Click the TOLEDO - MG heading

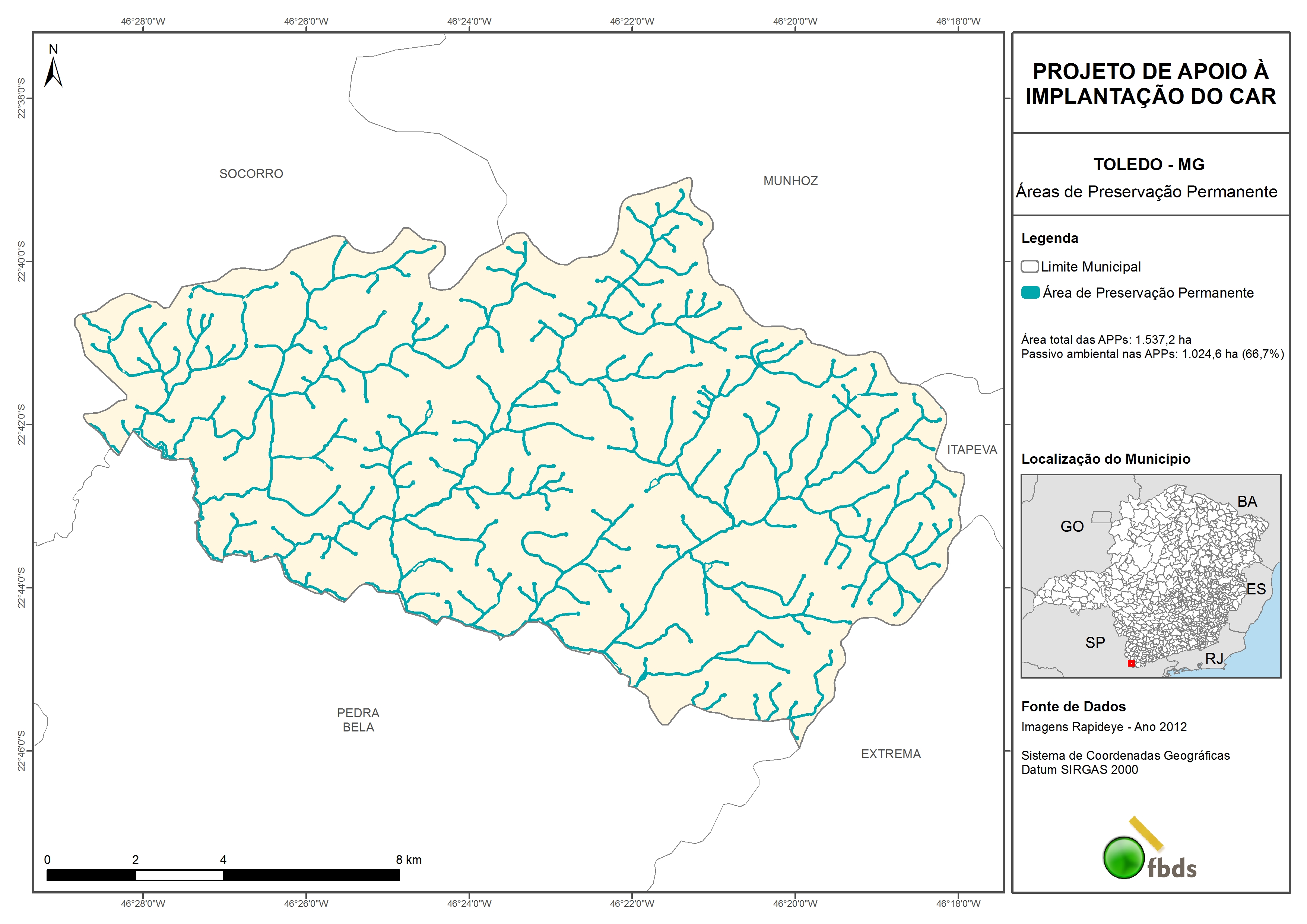(1149, 165)
